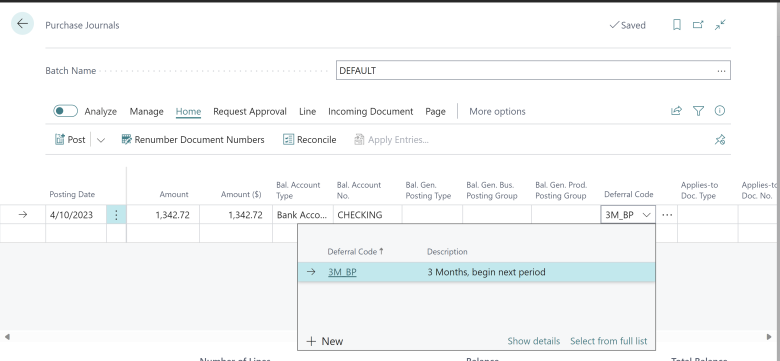
Task: Click Show details link
Action: point(533,341)
